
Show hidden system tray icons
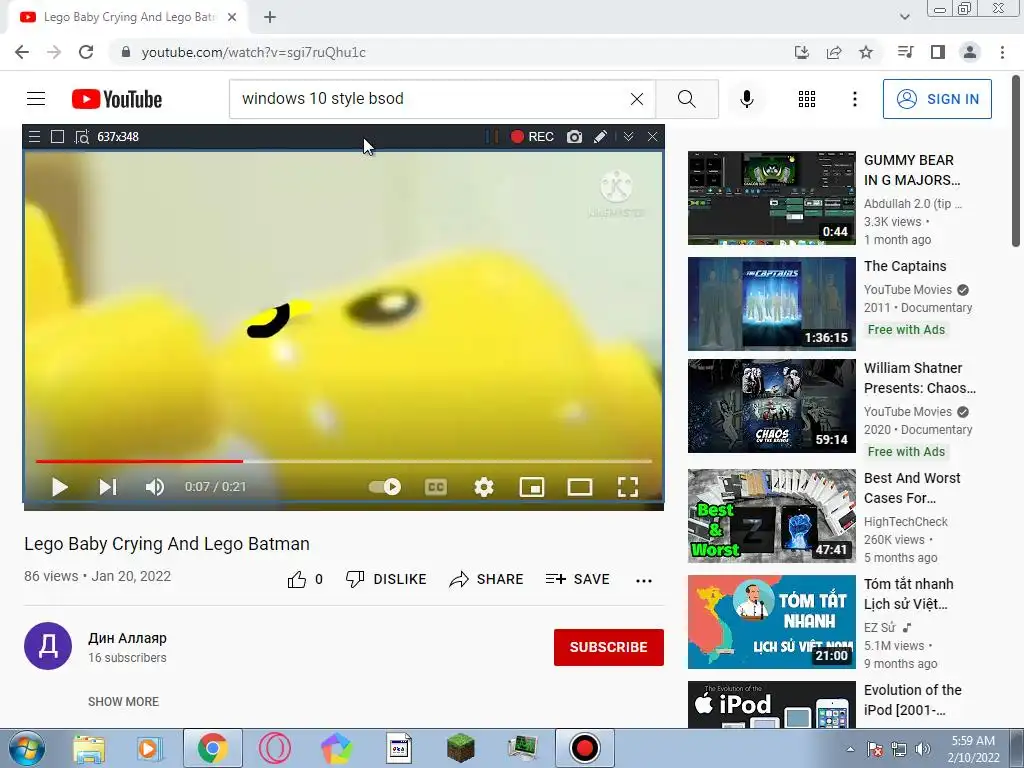850,749
